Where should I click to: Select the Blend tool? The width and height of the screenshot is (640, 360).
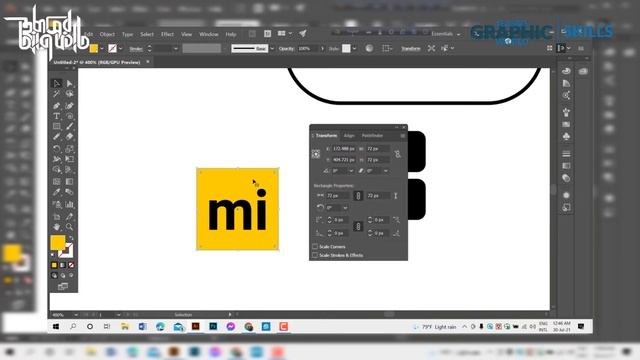click(69, 192)
